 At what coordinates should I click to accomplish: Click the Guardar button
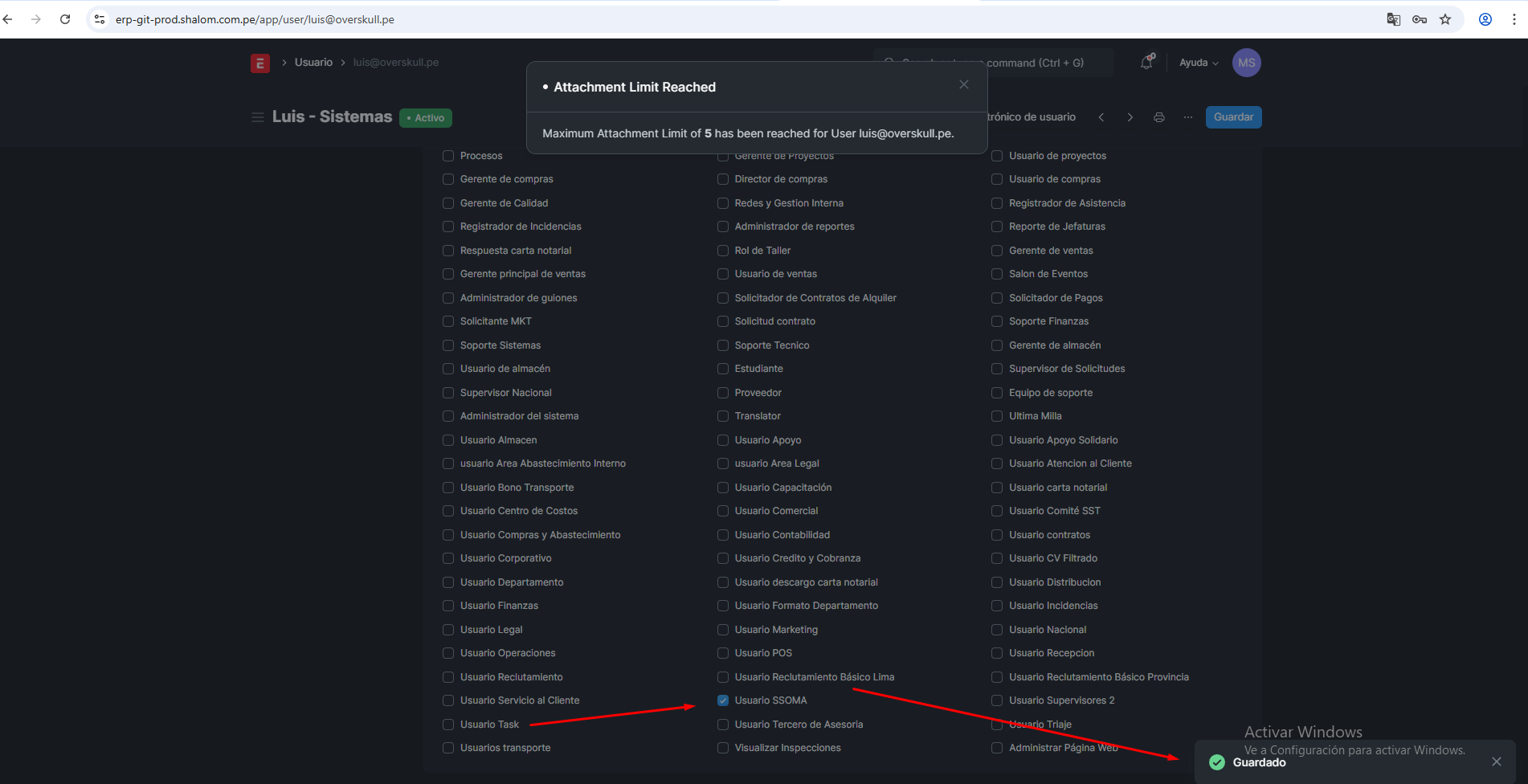1233,117
